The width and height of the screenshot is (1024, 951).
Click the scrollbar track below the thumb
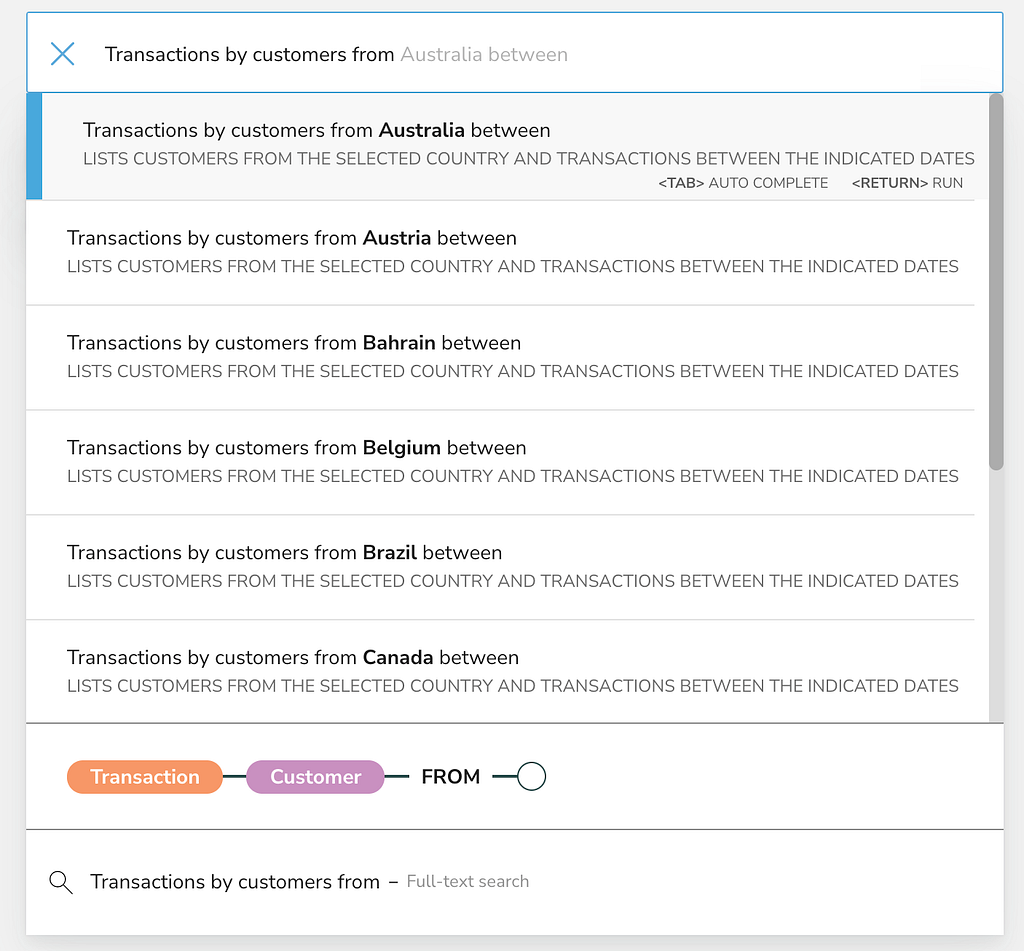pyautogui.click(x=996, y=600)
